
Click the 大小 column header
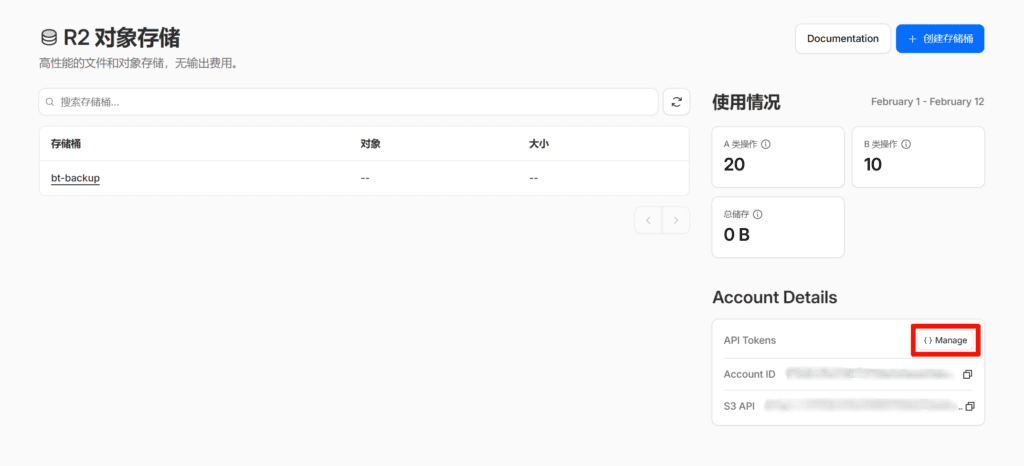coord(538,144)
